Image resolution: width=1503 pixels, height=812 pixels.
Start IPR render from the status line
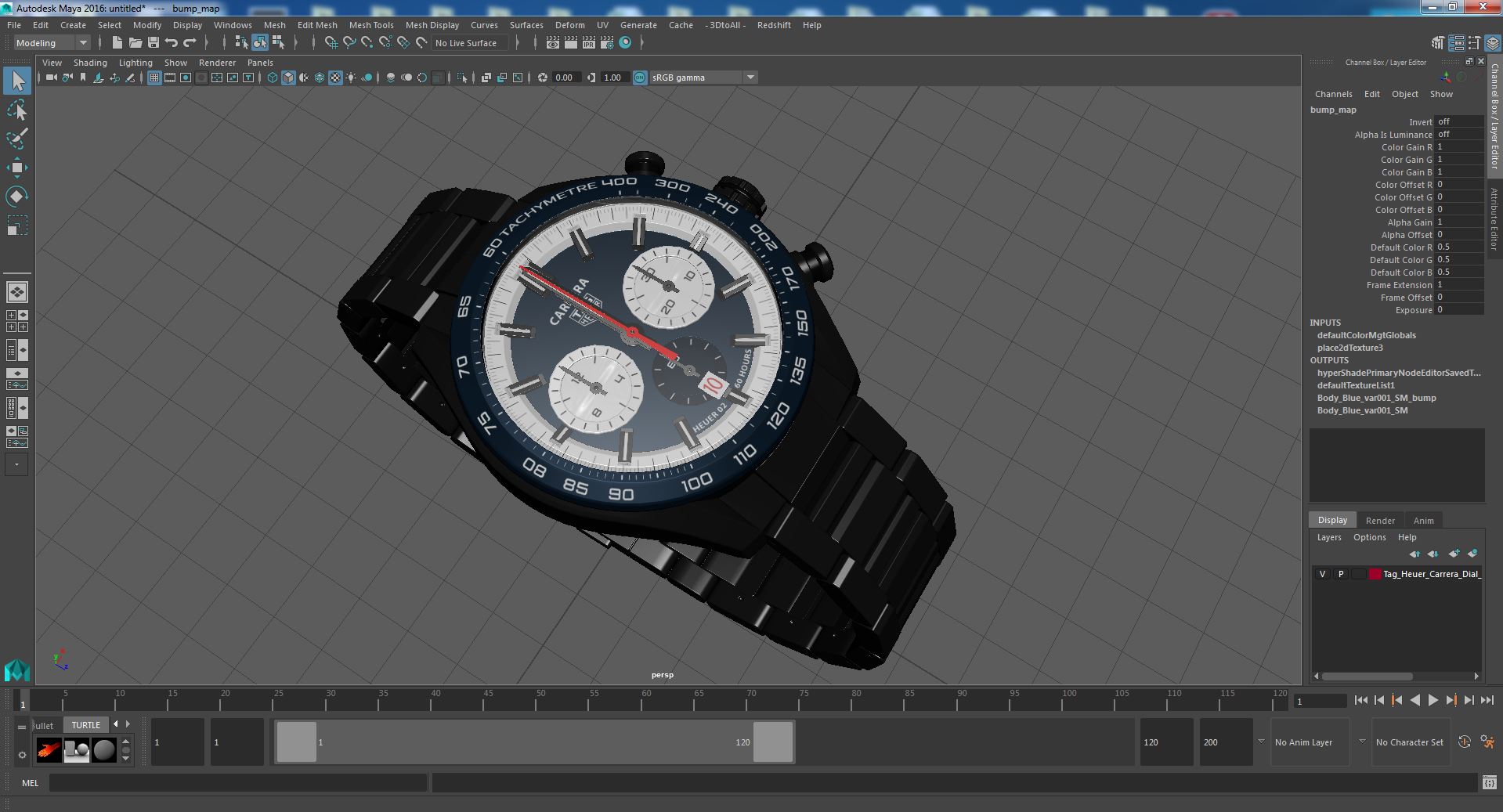tap(588, 43)
